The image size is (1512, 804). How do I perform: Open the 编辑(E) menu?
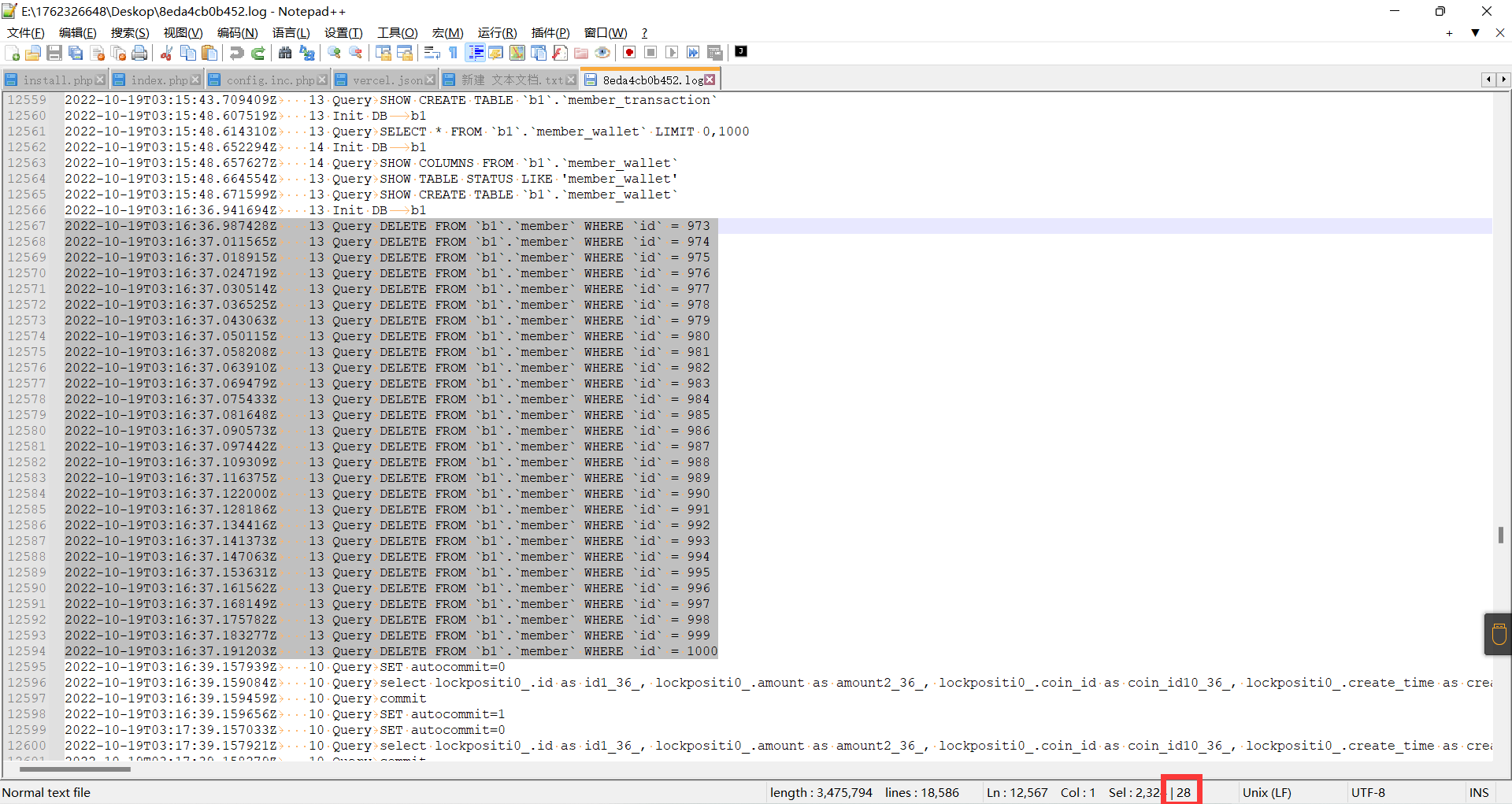coord(78,33)
